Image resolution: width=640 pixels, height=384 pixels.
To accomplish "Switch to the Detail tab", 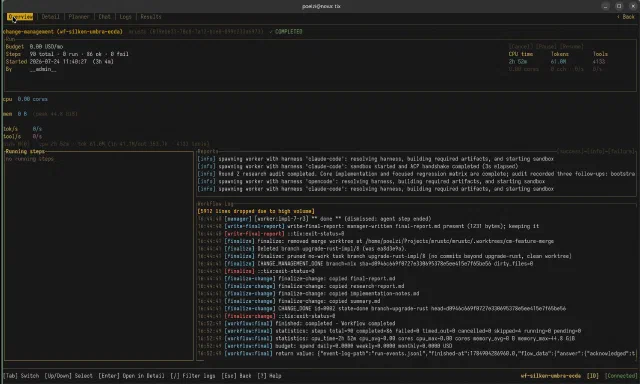I will (x=51, y=17).
